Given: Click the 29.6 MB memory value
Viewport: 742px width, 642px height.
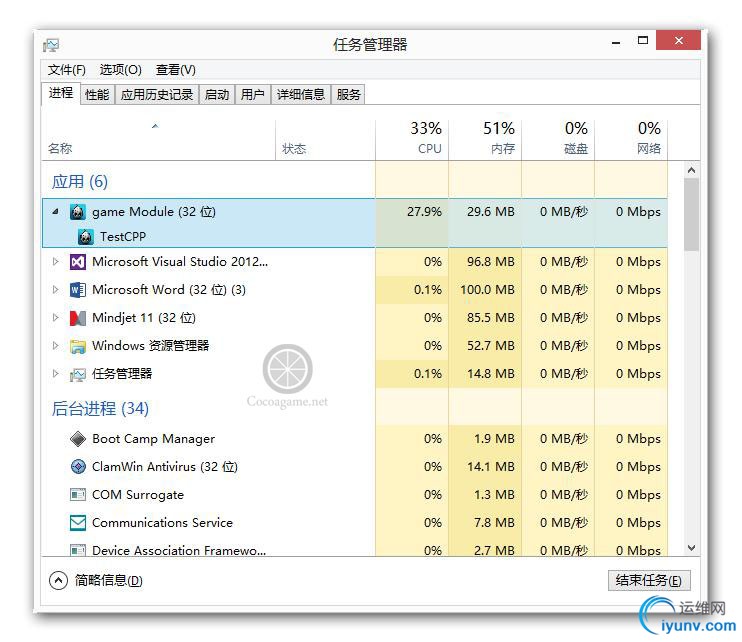Looking at the screenshot, I should (x=491, y=212).
